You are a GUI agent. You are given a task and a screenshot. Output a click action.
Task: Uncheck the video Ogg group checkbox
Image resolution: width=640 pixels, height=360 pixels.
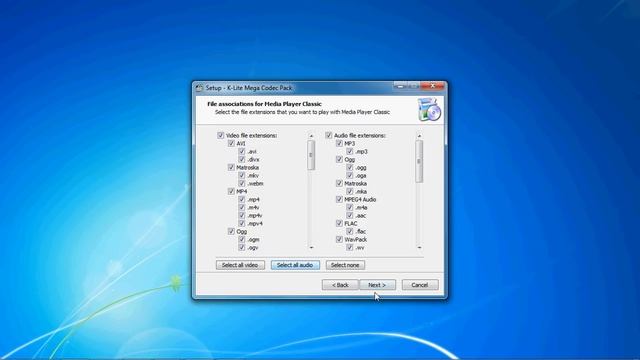pyautogui.click(x=231, y=231)
